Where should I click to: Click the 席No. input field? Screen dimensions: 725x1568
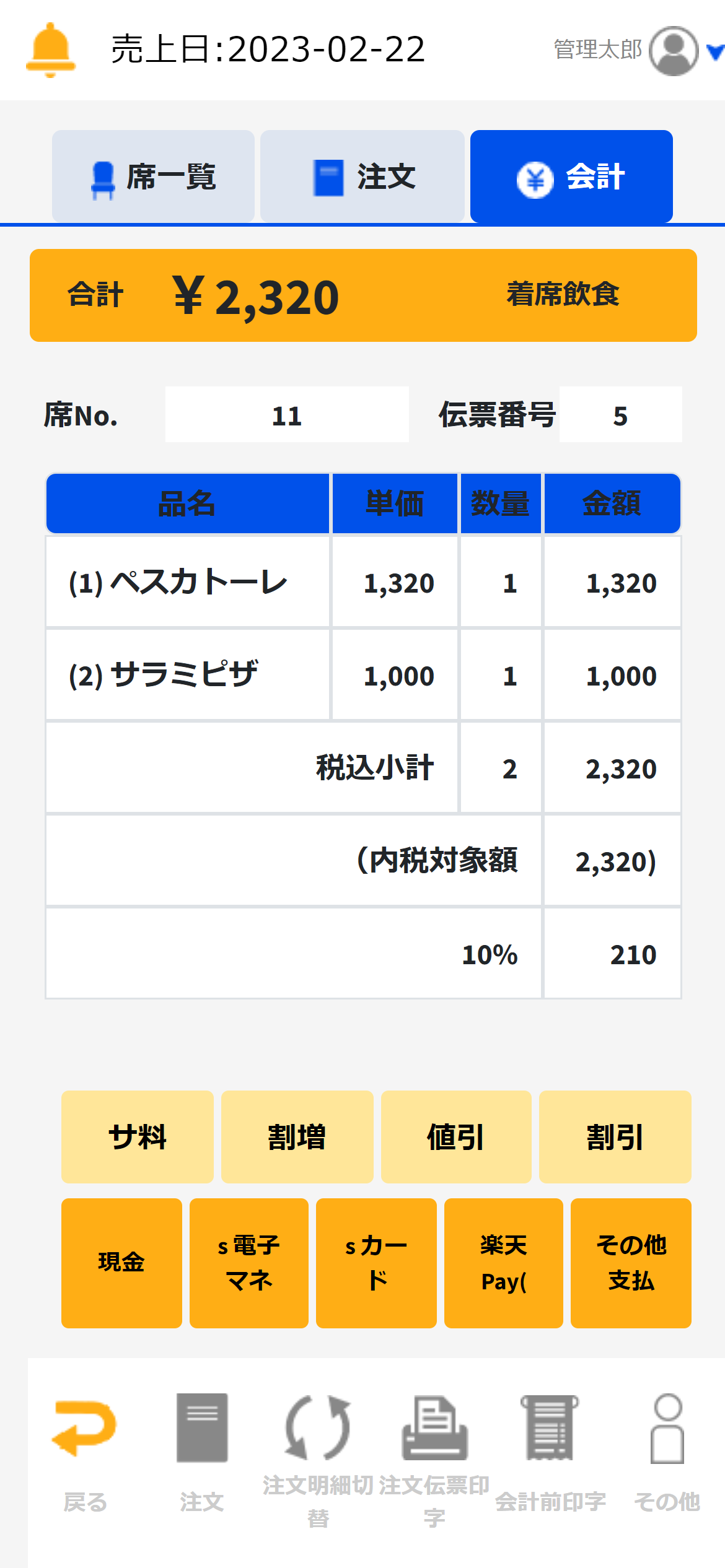287,415
